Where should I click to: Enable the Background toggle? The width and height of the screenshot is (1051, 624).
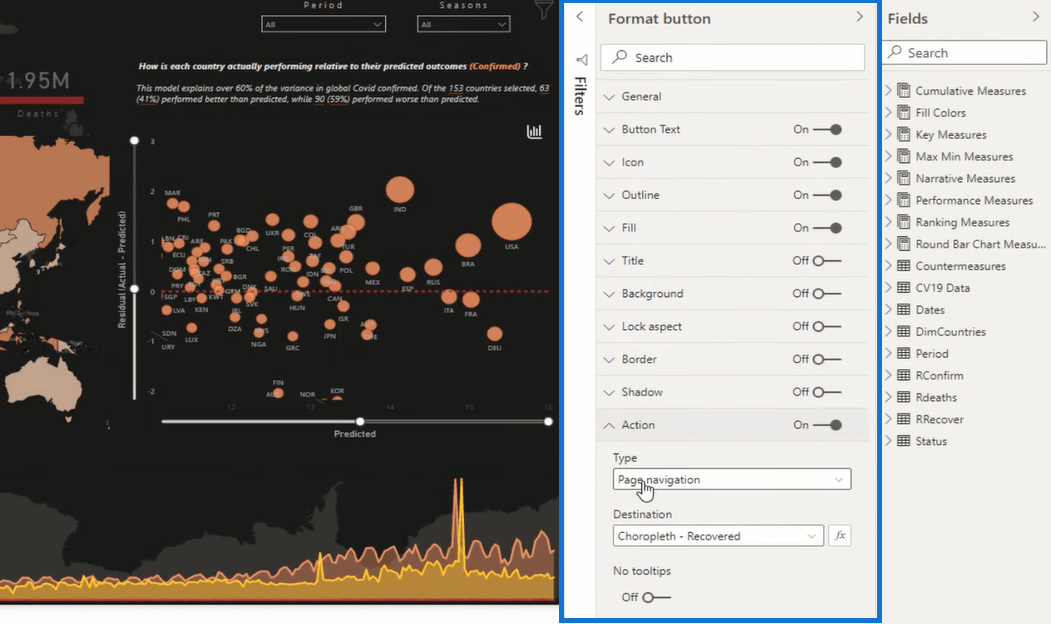pos(826,294)
